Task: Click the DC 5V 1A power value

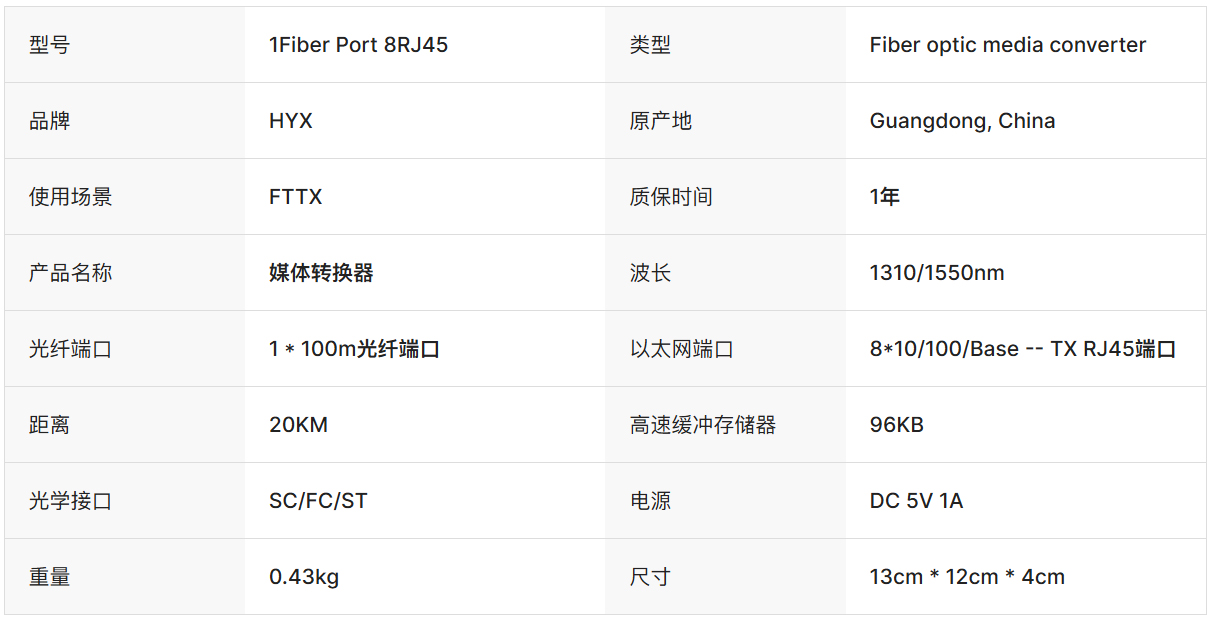Action: (916, 501)
